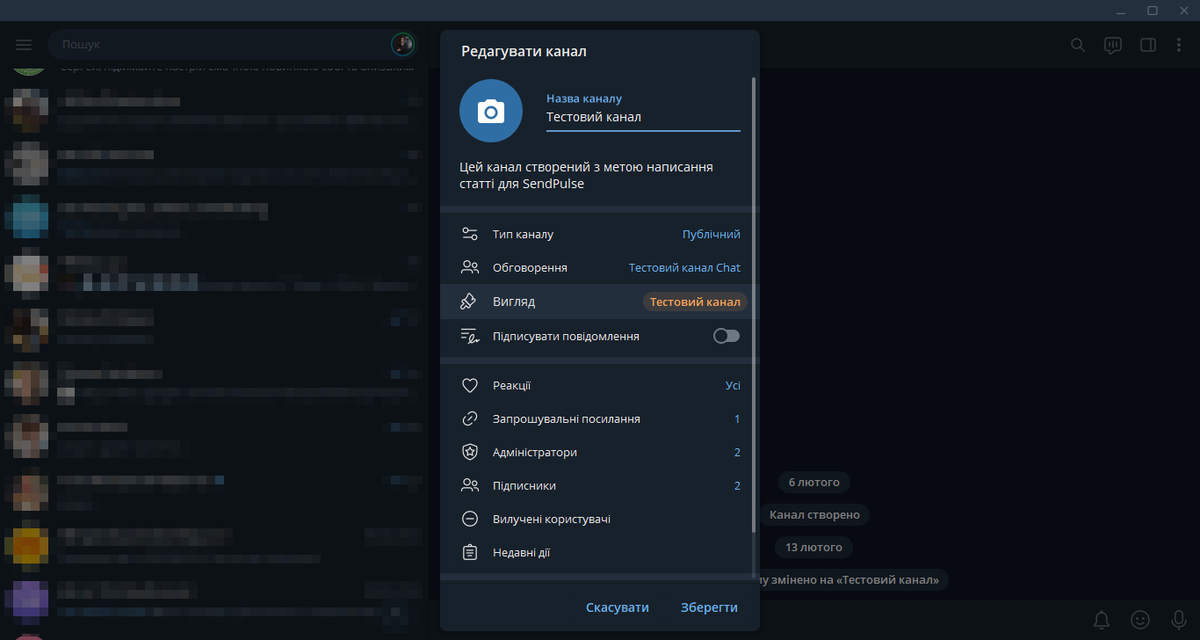Click the recent actions clipboard icon

coord(470,552)
